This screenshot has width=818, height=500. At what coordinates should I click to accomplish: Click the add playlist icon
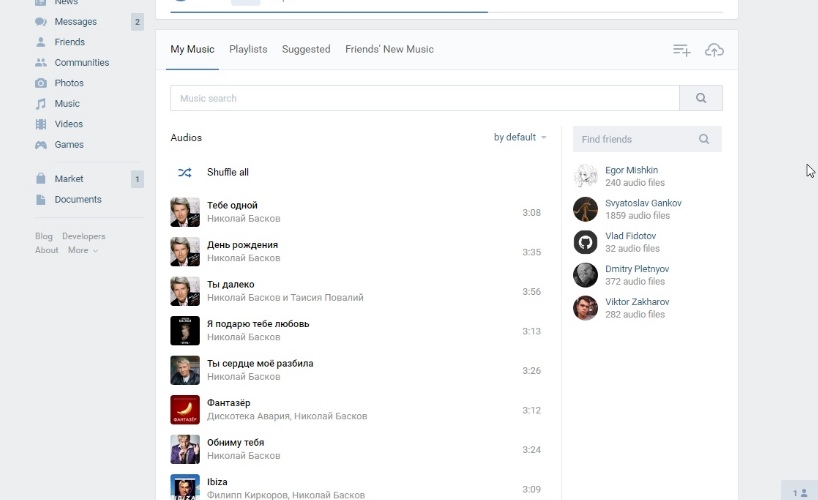tap(681, 50)
